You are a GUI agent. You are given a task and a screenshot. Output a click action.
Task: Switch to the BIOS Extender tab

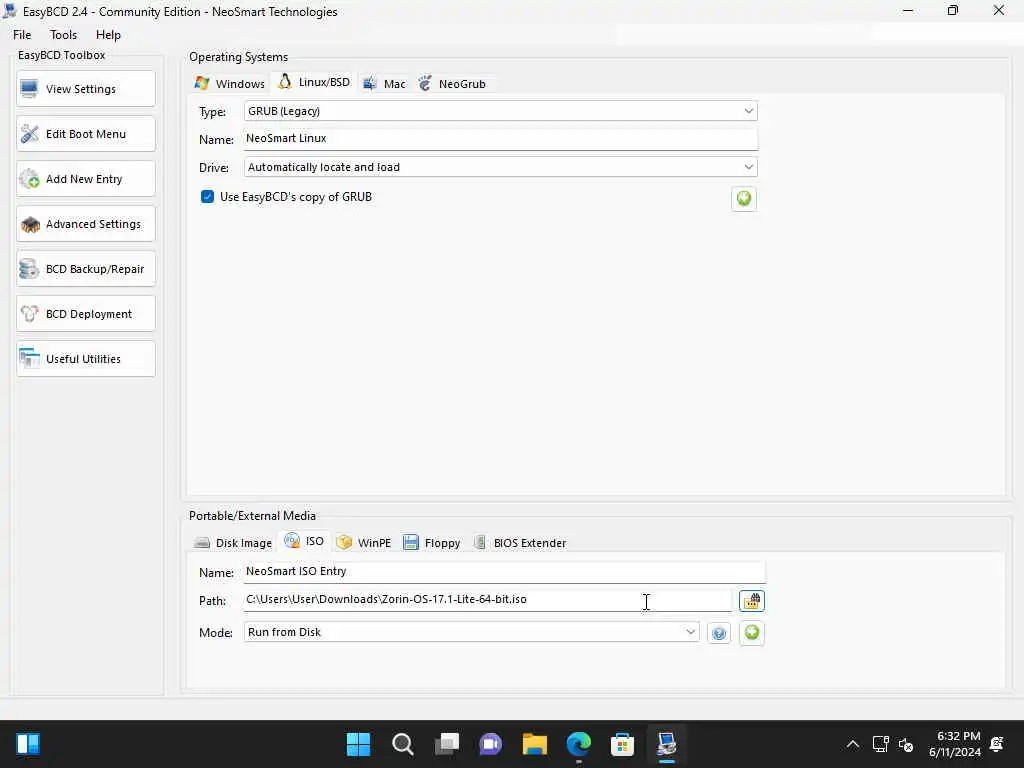pyautogui.click(x=520, y=543)
